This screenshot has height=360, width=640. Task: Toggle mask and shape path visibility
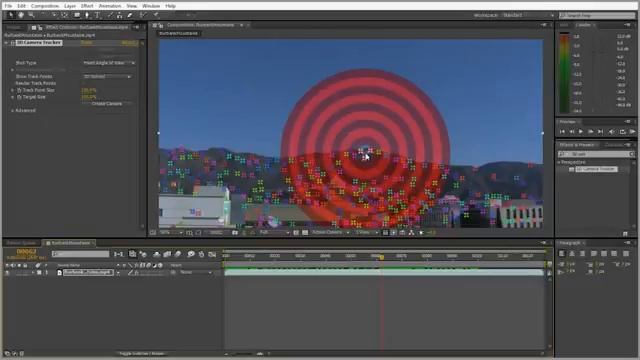click(x=198, y=233)
